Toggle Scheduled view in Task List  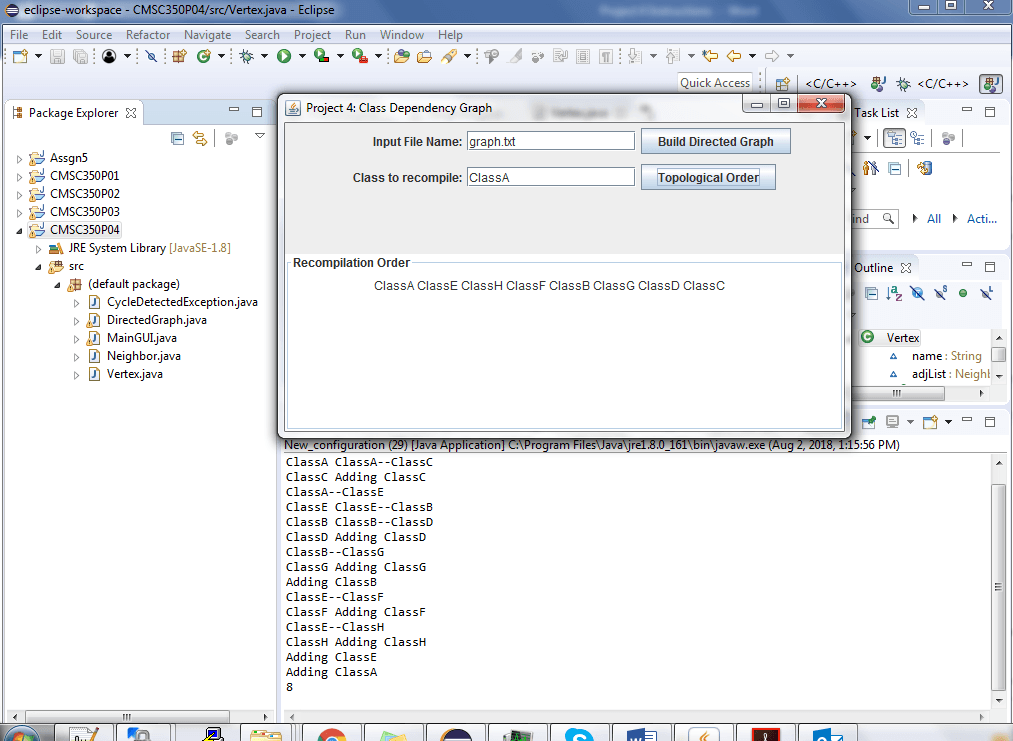(917, 138)
